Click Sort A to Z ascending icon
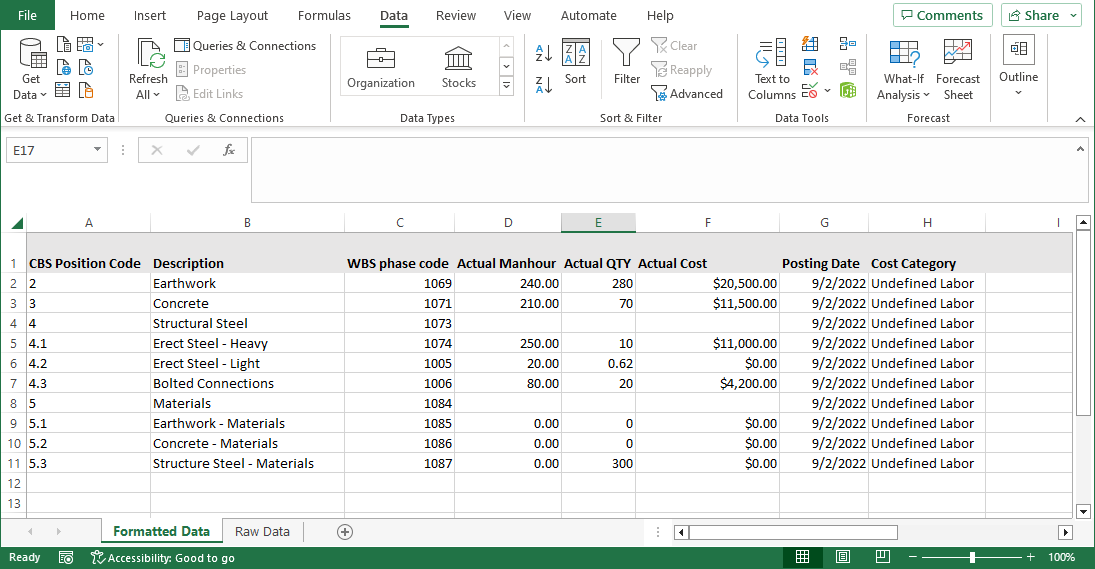The height and width of the screenshot is (569, 1095). pyautogui.click(x=544, y=54)
